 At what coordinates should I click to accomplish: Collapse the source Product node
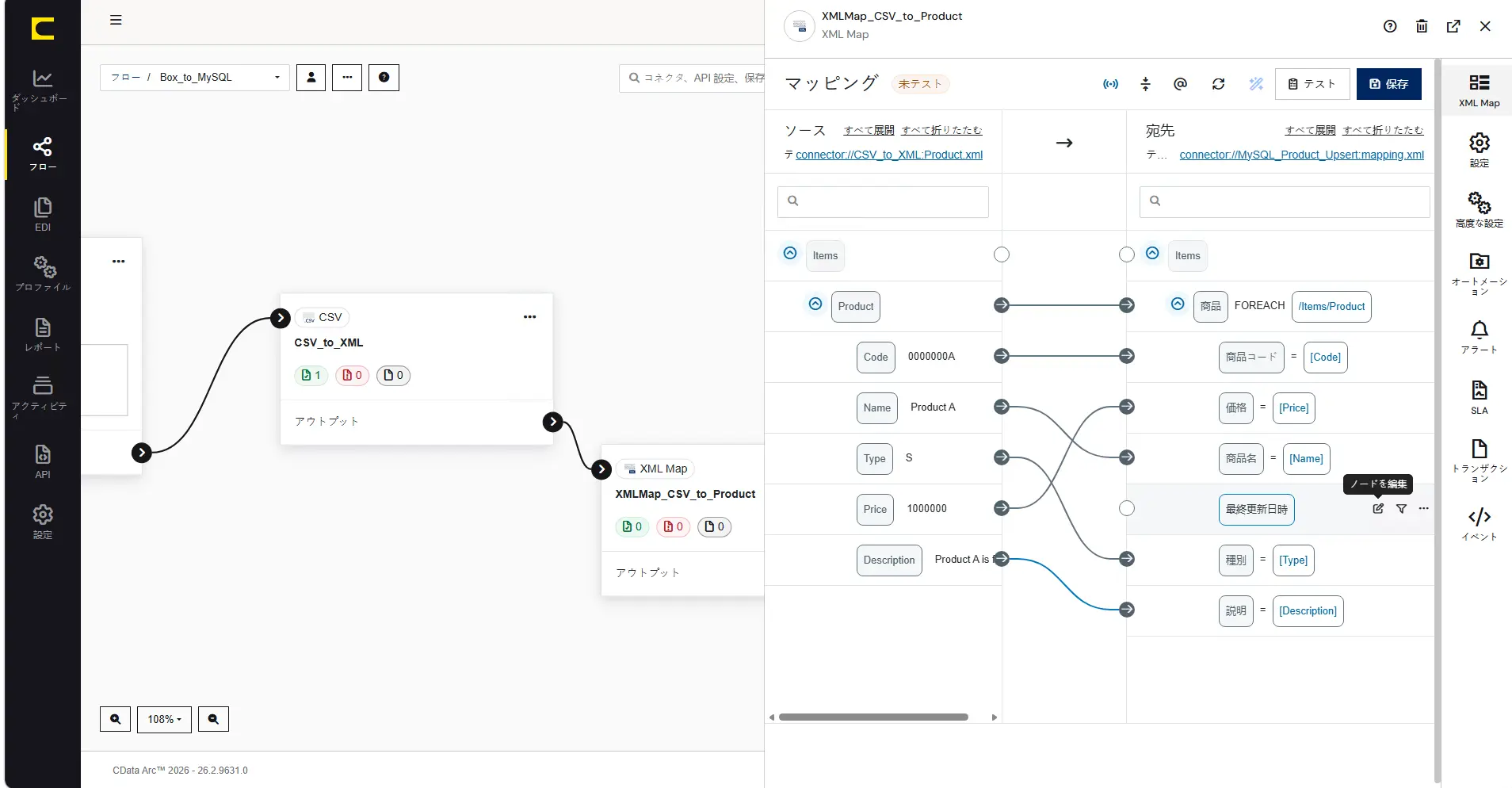click(x=815, y=304)
